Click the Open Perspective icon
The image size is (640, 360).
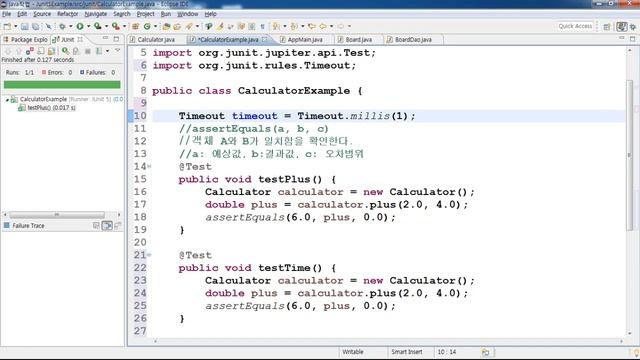coord(607,27)
